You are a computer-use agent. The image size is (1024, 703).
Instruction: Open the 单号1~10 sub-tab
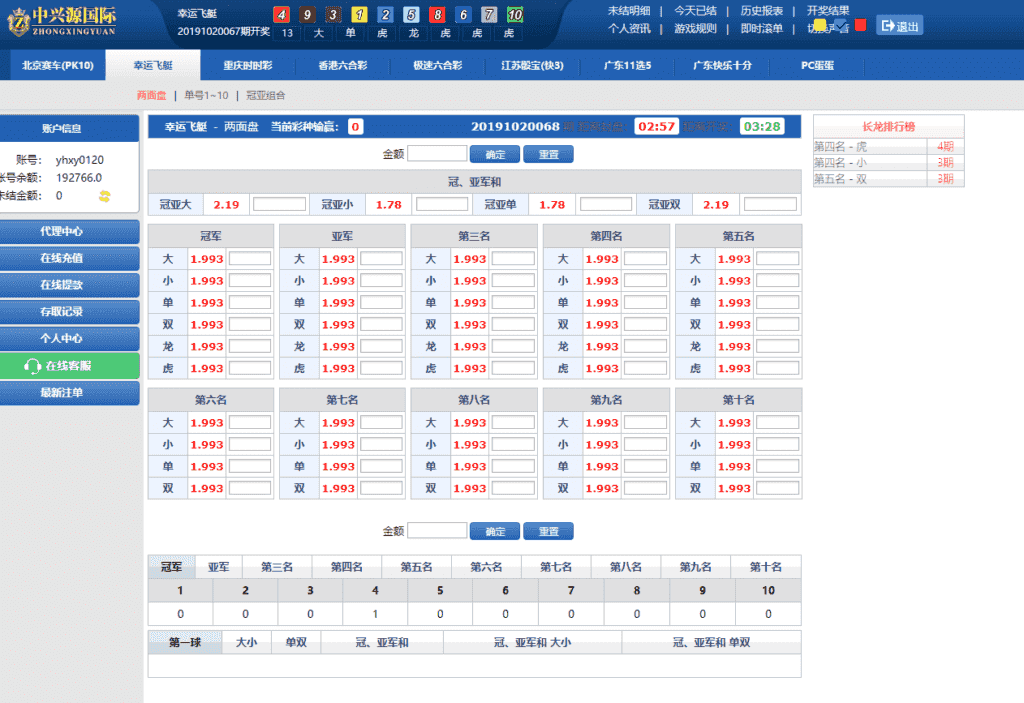(207, 95)
